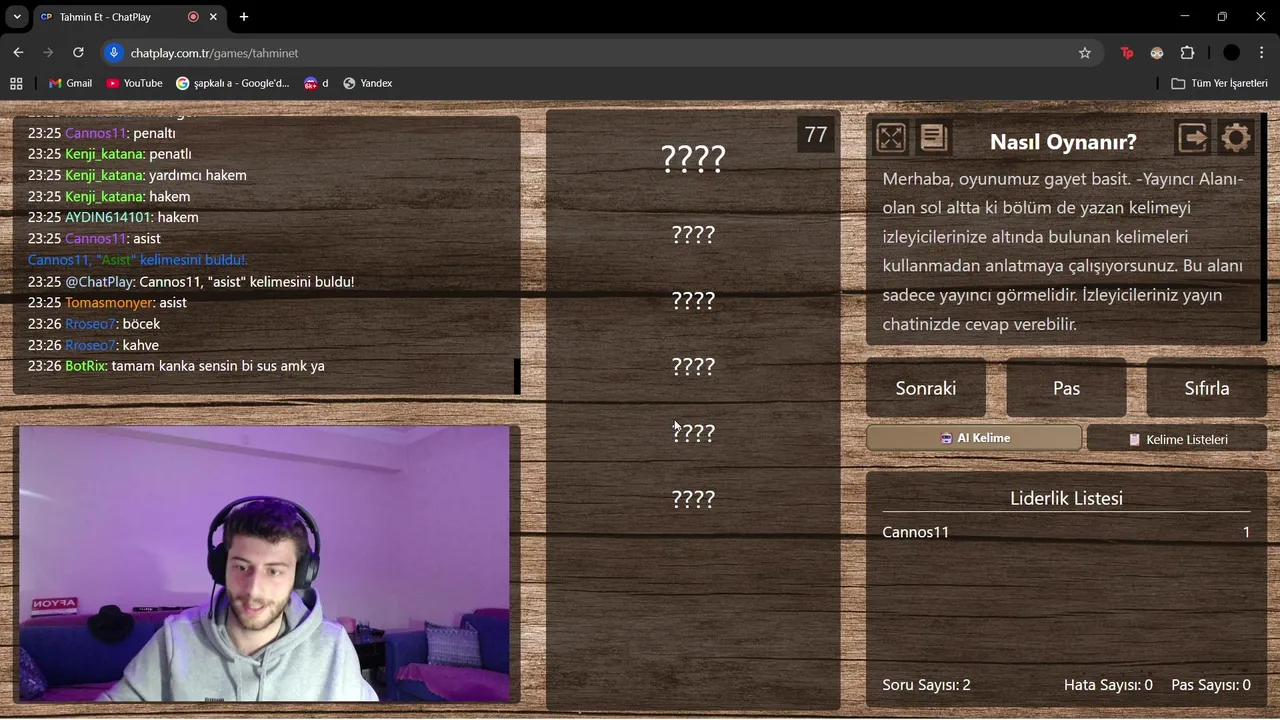
Task: Click the exit arrow icon next to the gear
Action: point(1193,138)
